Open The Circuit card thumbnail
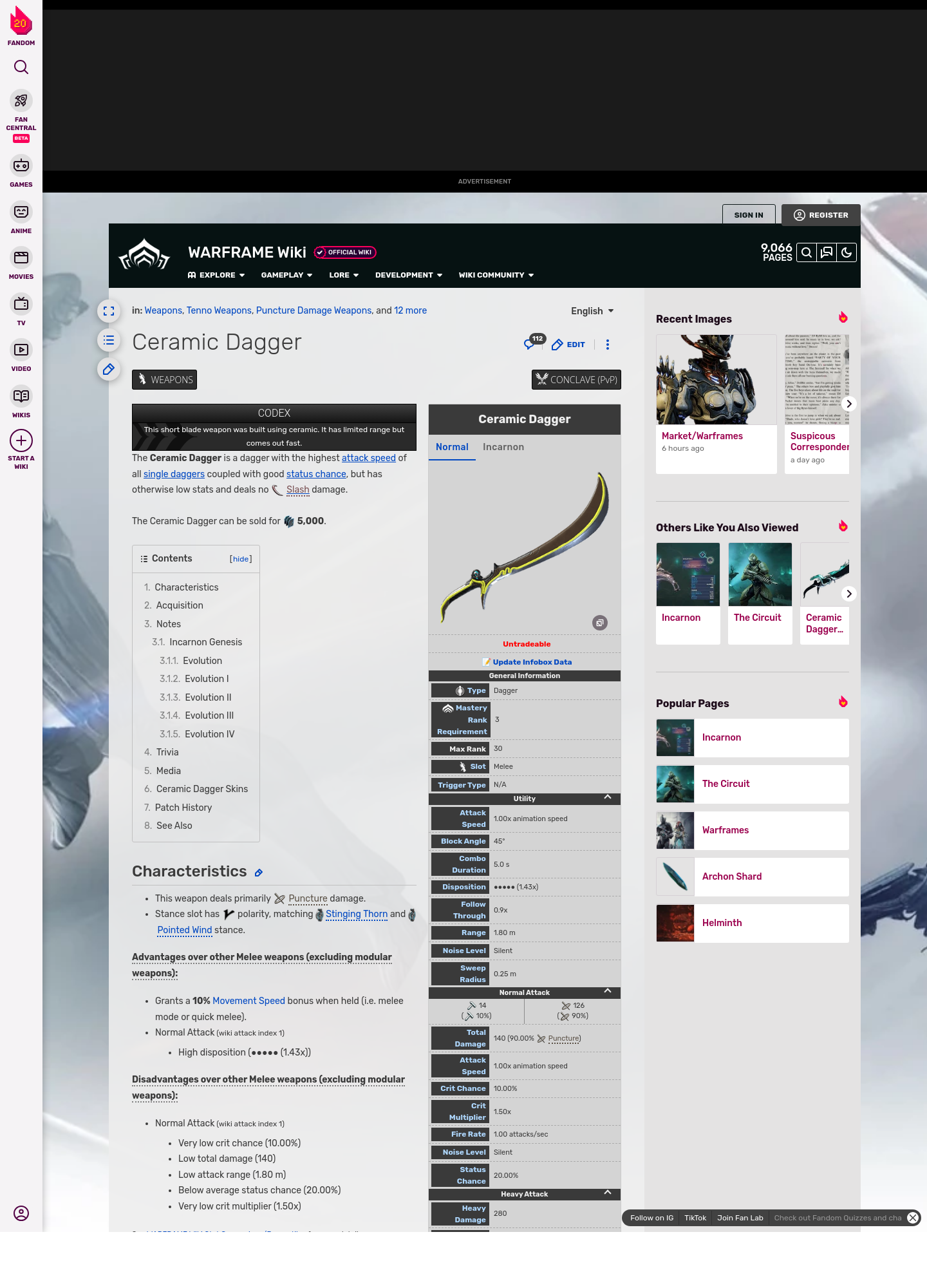927x1288 pixels. [x=760, y=574]
